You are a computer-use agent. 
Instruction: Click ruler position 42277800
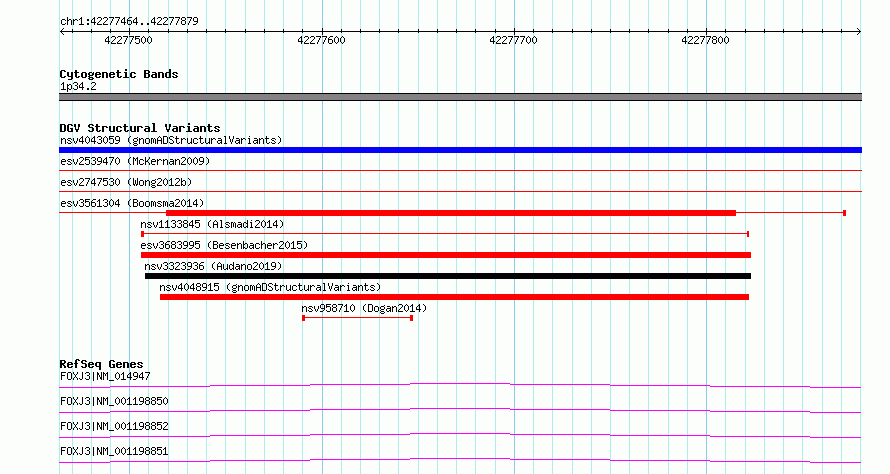click(706, 40)
